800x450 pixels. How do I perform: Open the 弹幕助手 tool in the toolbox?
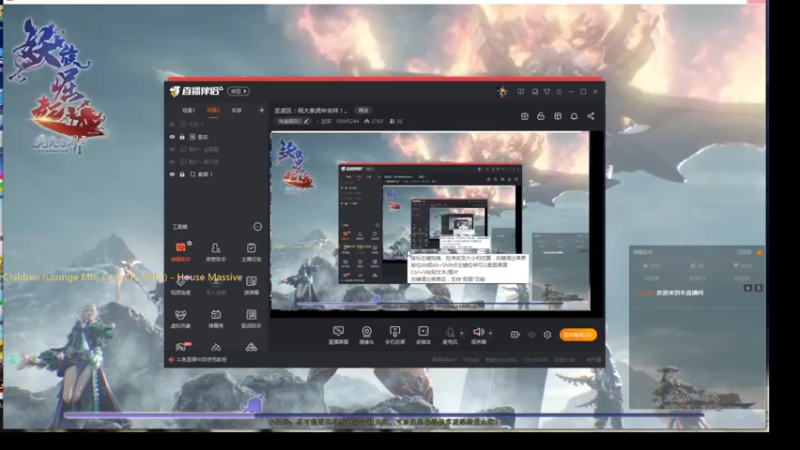(180, 252)
